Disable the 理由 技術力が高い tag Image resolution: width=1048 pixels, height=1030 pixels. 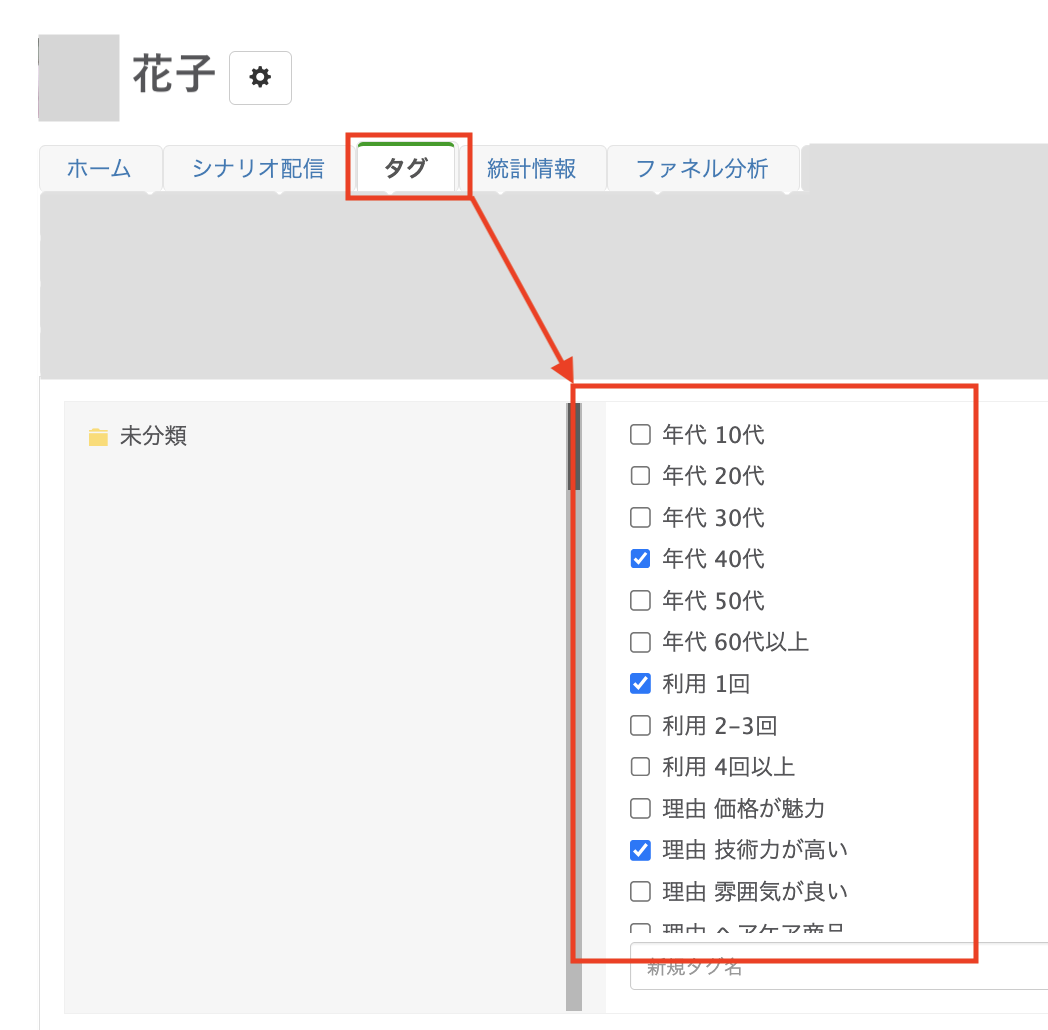click(x=640, y=850)
